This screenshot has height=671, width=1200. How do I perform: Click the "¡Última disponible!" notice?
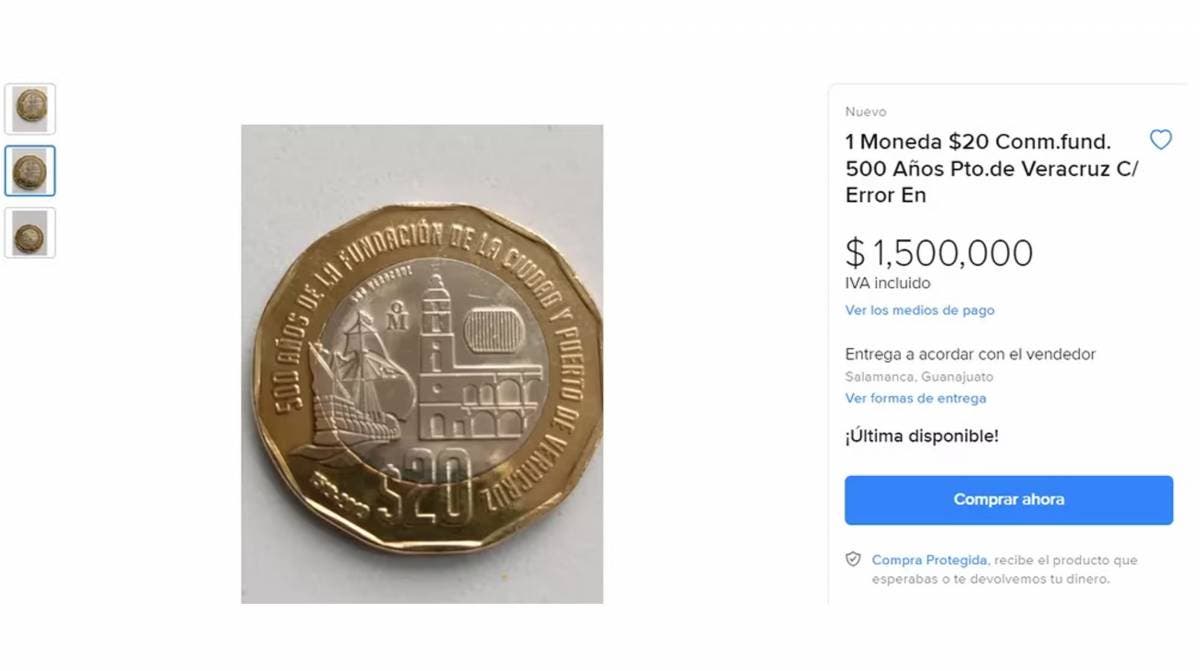pyautogui.click(x=921, y=436)
